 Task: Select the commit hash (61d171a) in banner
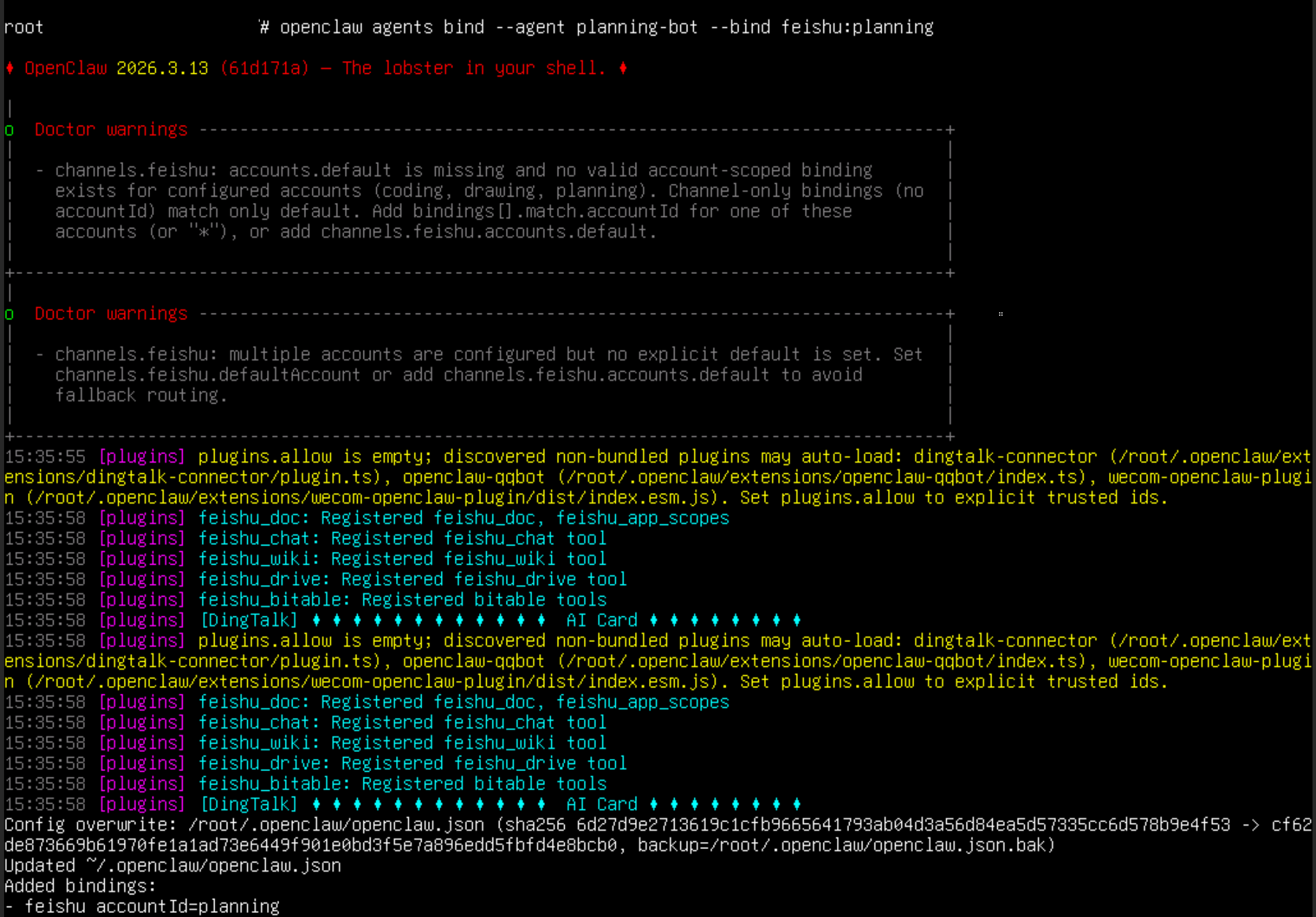tap(265, 68)
